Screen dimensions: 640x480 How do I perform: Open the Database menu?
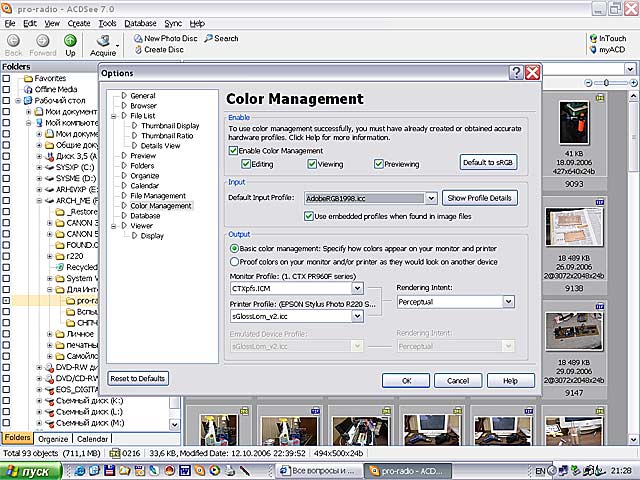140,23
